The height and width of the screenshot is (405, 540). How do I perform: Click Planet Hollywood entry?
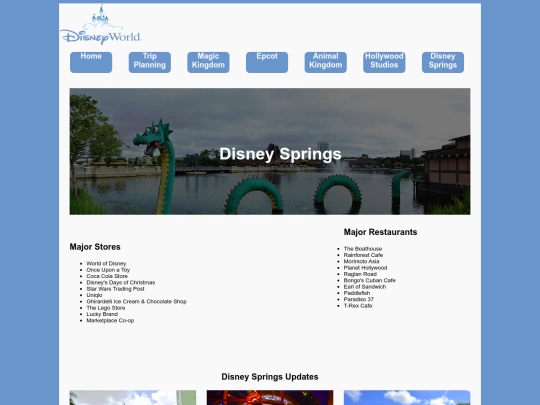click(x=365, y=268)
